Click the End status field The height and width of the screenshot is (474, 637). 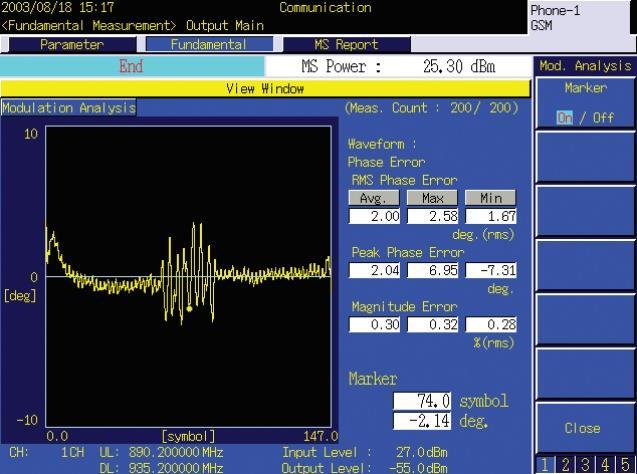[132, 66]
